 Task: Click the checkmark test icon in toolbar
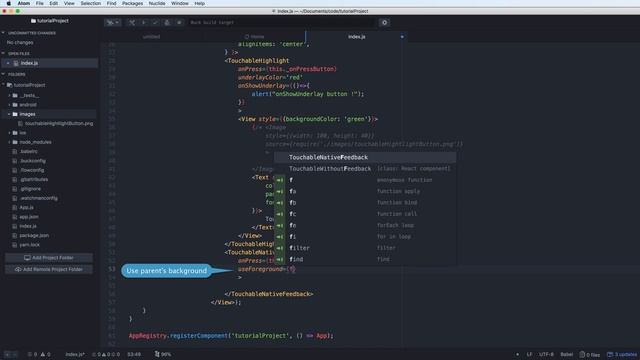pyautogui.click(x=155, y=22)
